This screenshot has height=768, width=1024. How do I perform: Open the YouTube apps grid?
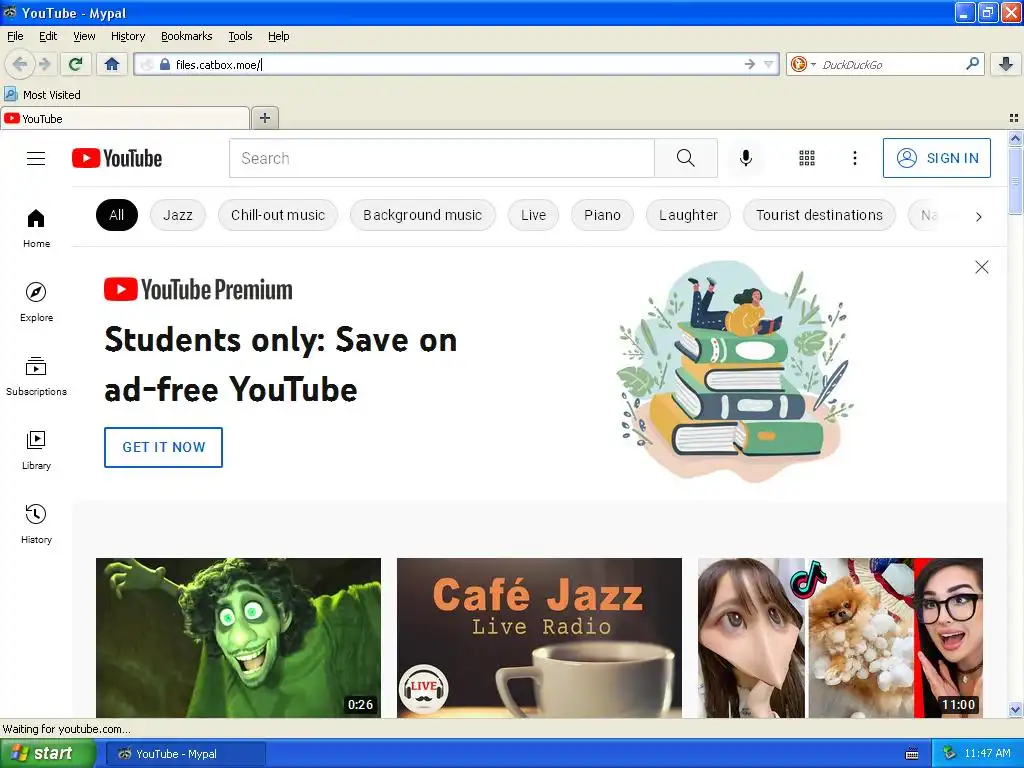pyautogui.click(x=807, y=158)
